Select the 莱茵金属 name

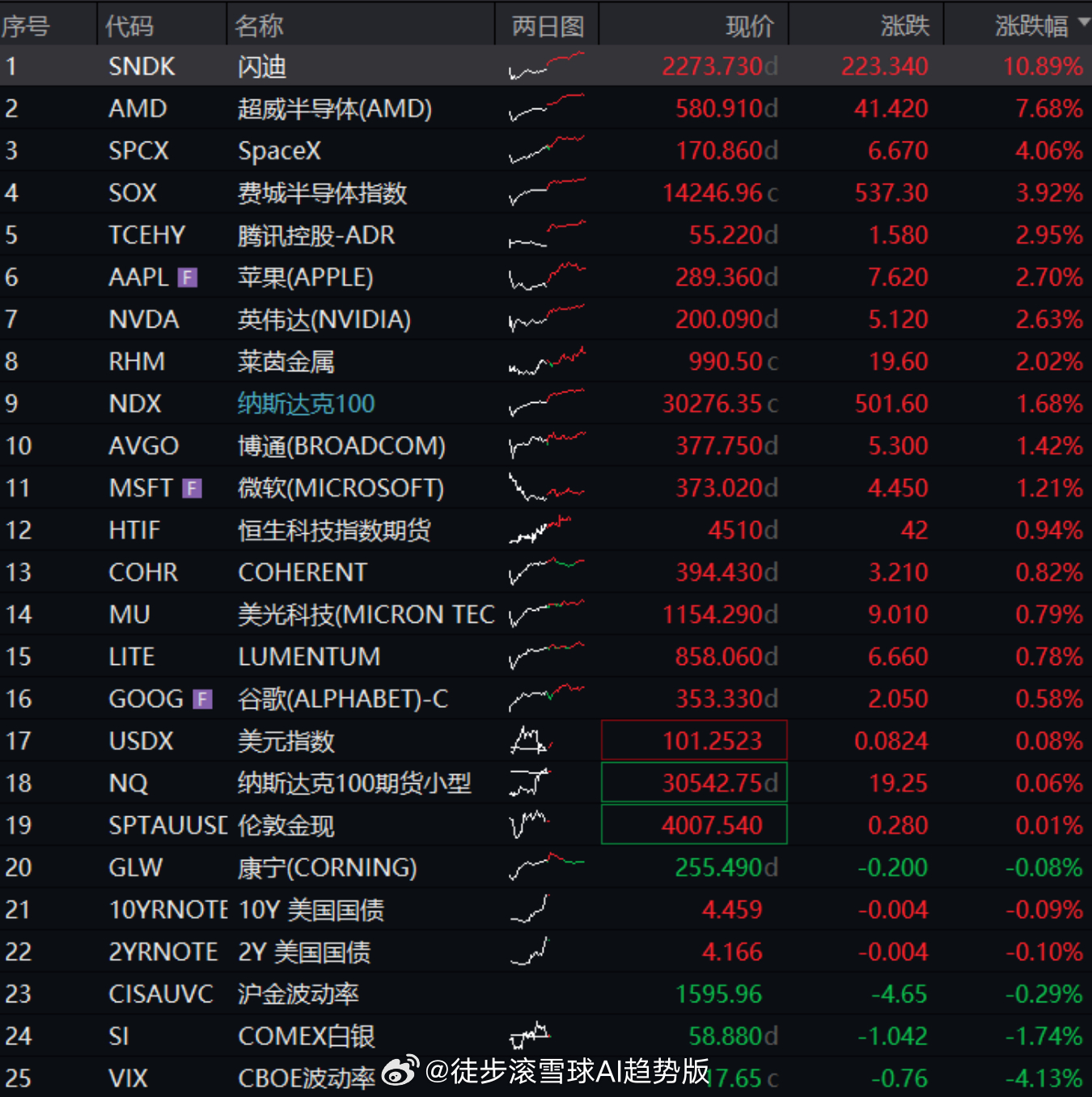[286, 362]
